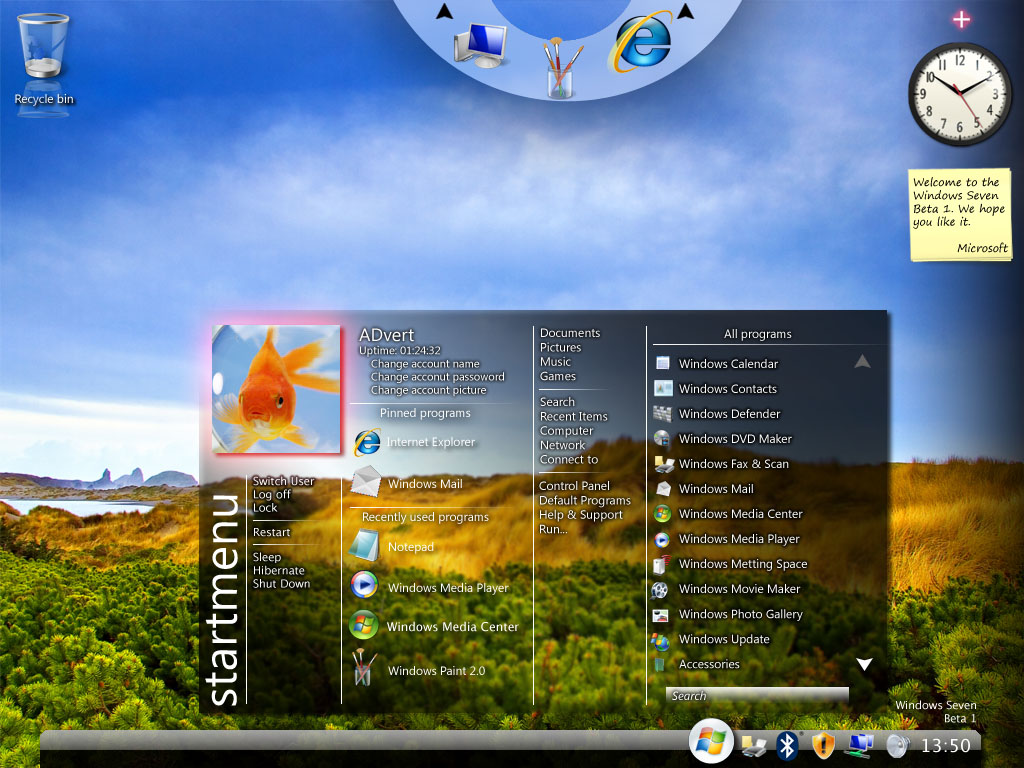The height and width of the screenshot is (768, 1024).
Task: Open Help & Support
Action: click(x=581, y=515)
